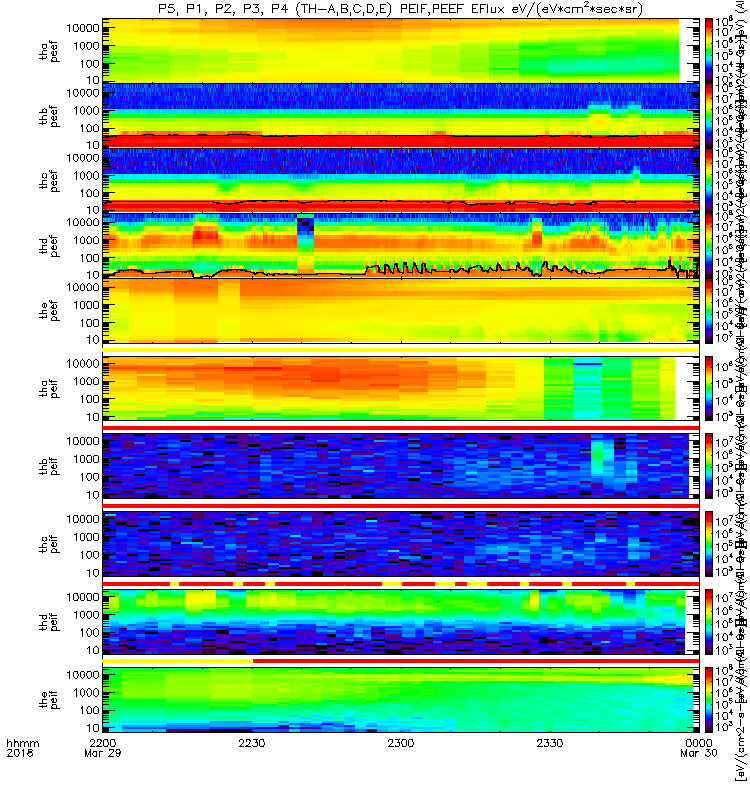
Task: Click the 2300 time axis tick label
Action: click(x=401, y=743)
